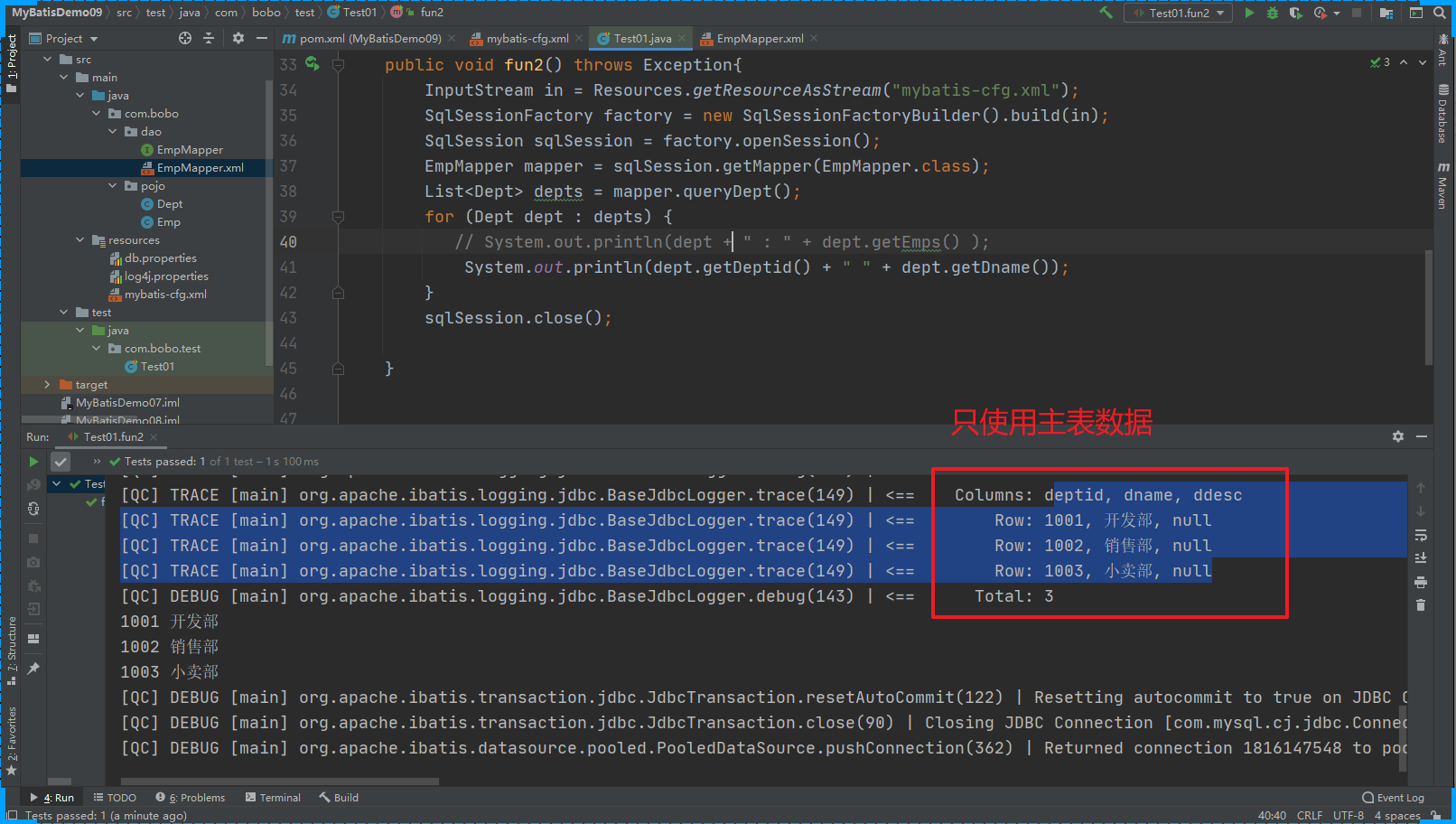Open the Ant side tool window

(1443, 51)
